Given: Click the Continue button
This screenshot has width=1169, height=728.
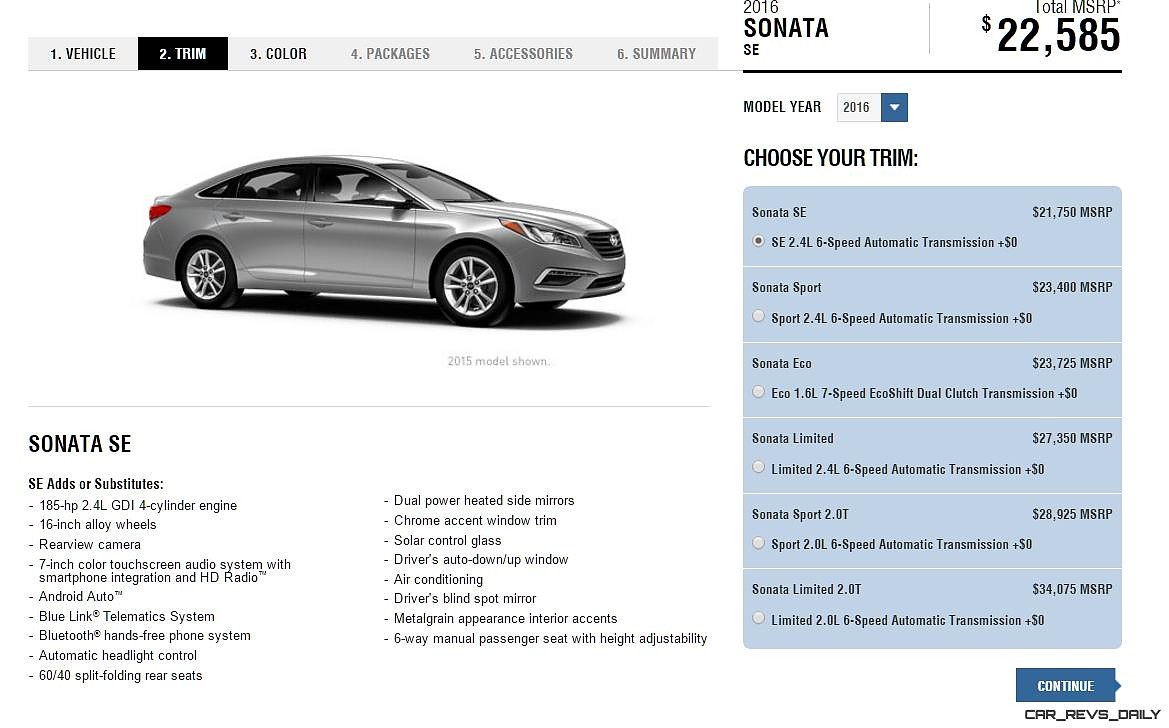Looking at the screenshot, I should [x=1066, y=685].
